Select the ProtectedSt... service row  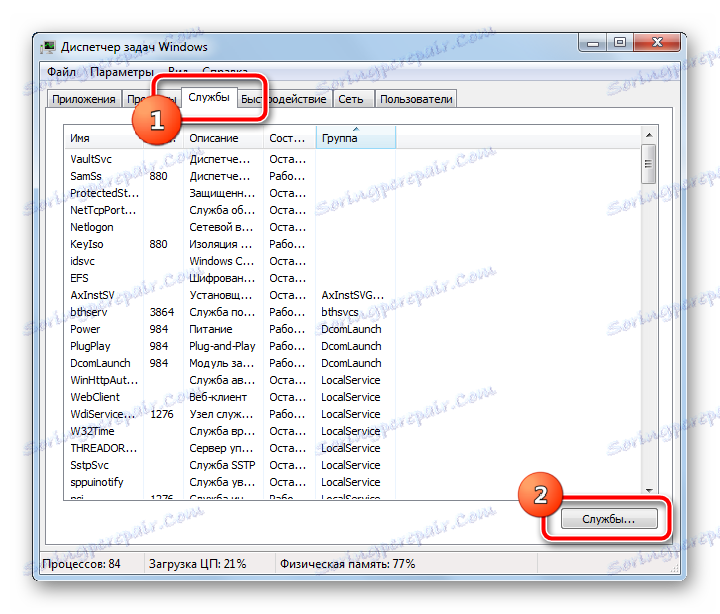point(229,193)
